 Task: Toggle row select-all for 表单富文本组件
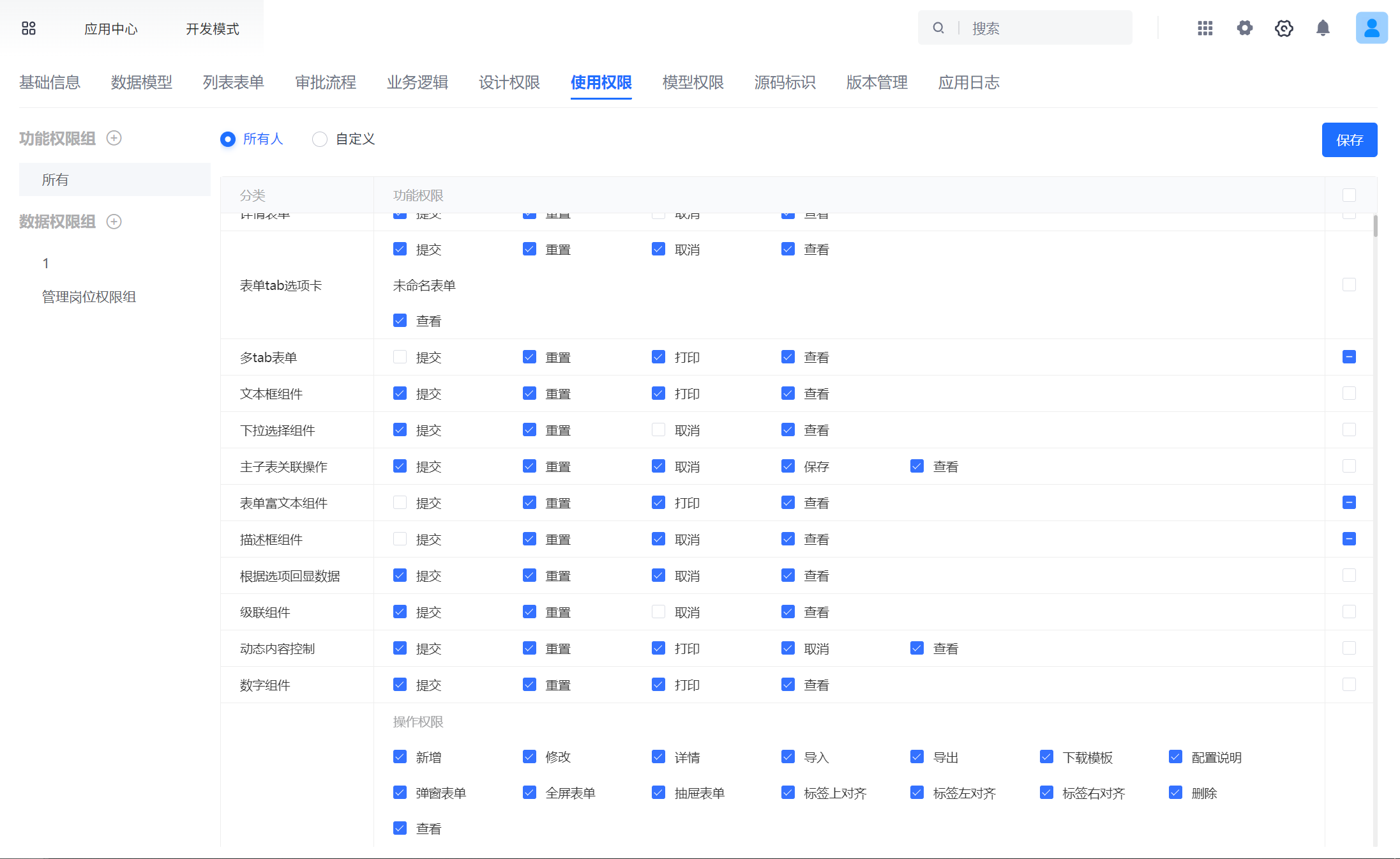(x=1350, y=503)
